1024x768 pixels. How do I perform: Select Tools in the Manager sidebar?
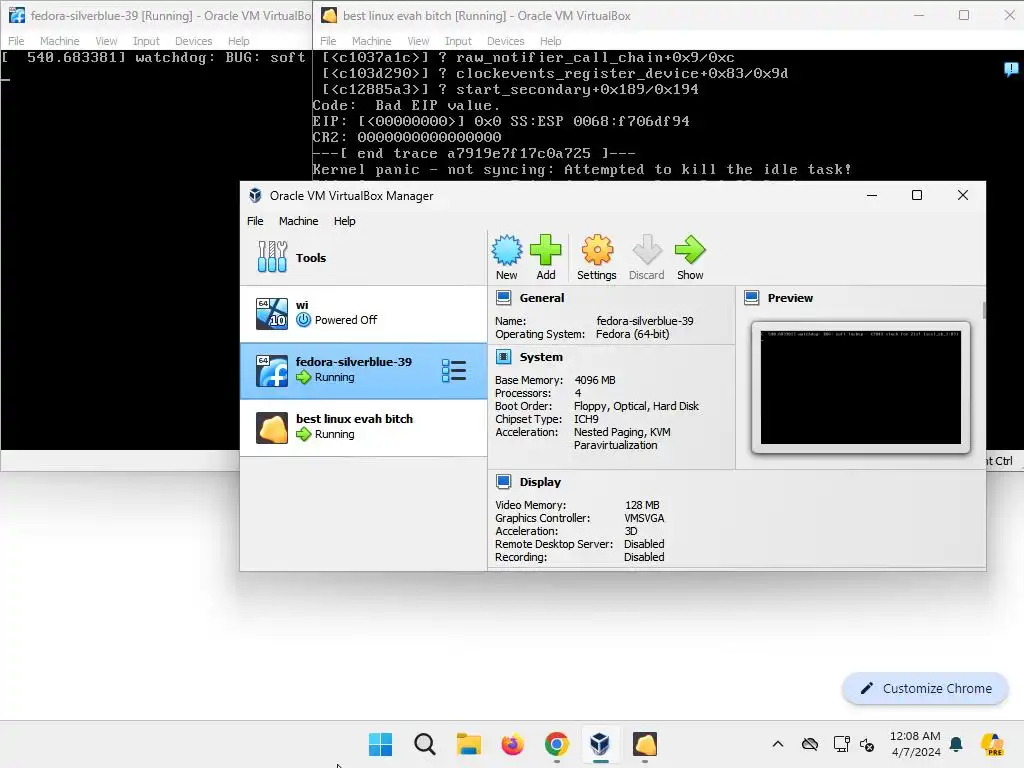click(x=363, y=257)
